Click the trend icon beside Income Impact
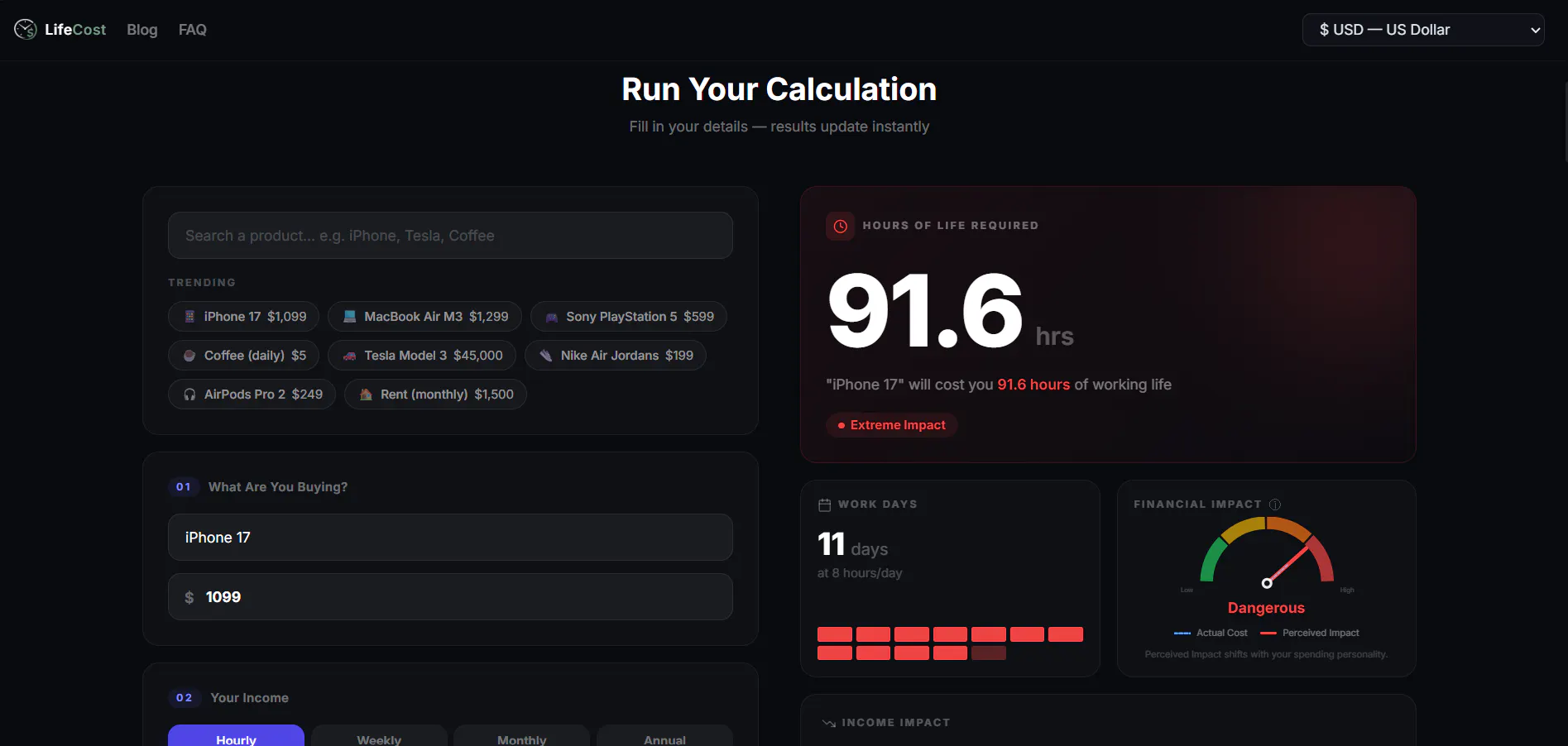Viewport: 1568px width, 746px height. pos(828,723)
